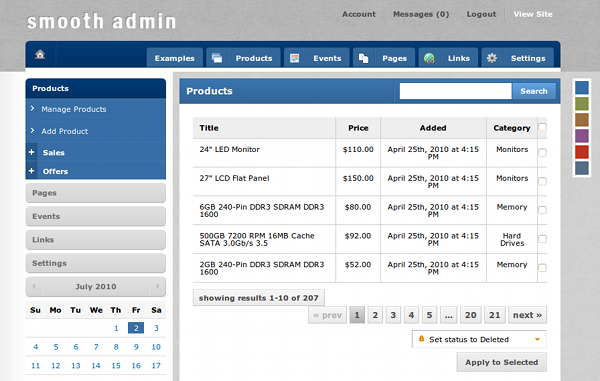This screenshot has height=381, width=600.
Task: Click the smooth admin logo
Action: (x=101, y=21)
